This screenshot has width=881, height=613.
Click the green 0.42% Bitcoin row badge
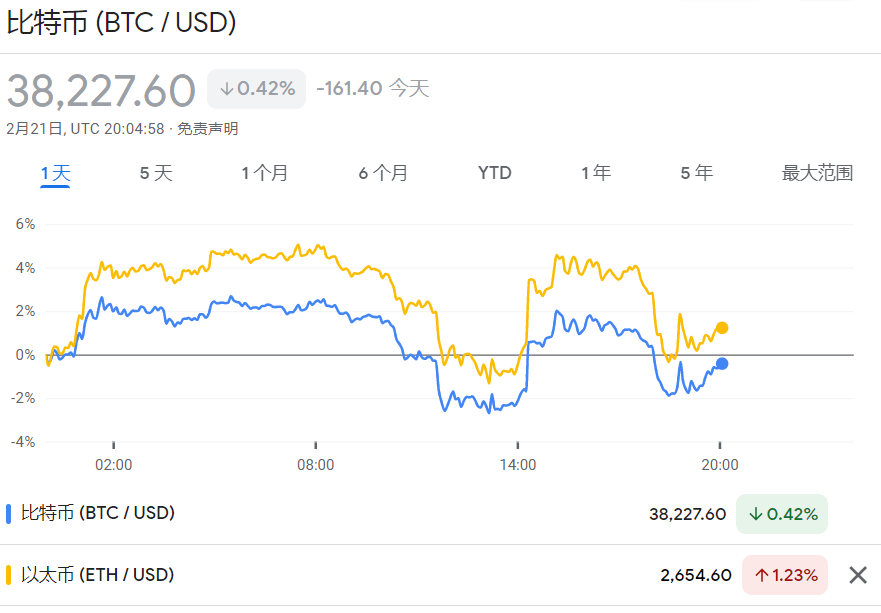[x=782, y=514]
